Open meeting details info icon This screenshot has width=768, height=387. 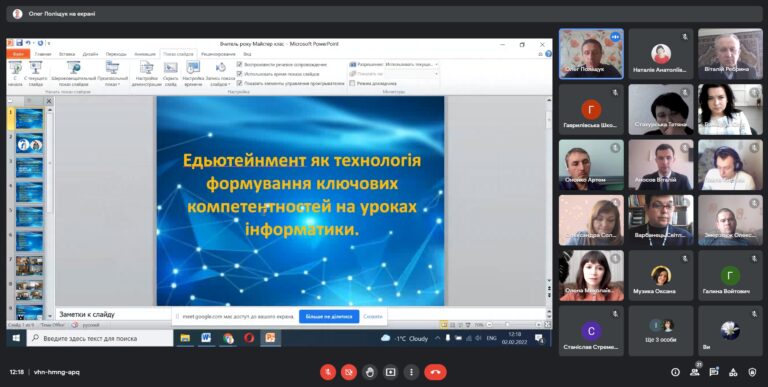(x=675, y=372)
